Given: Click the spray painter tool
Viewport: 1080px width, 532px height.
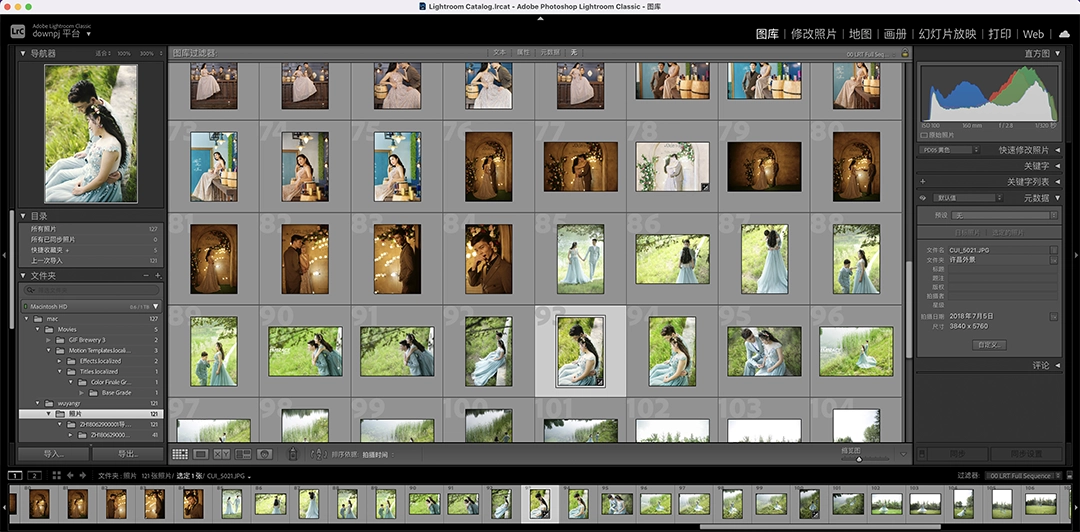Looking at the screenshot, I should pyautogui.click(x=293, y=454).
